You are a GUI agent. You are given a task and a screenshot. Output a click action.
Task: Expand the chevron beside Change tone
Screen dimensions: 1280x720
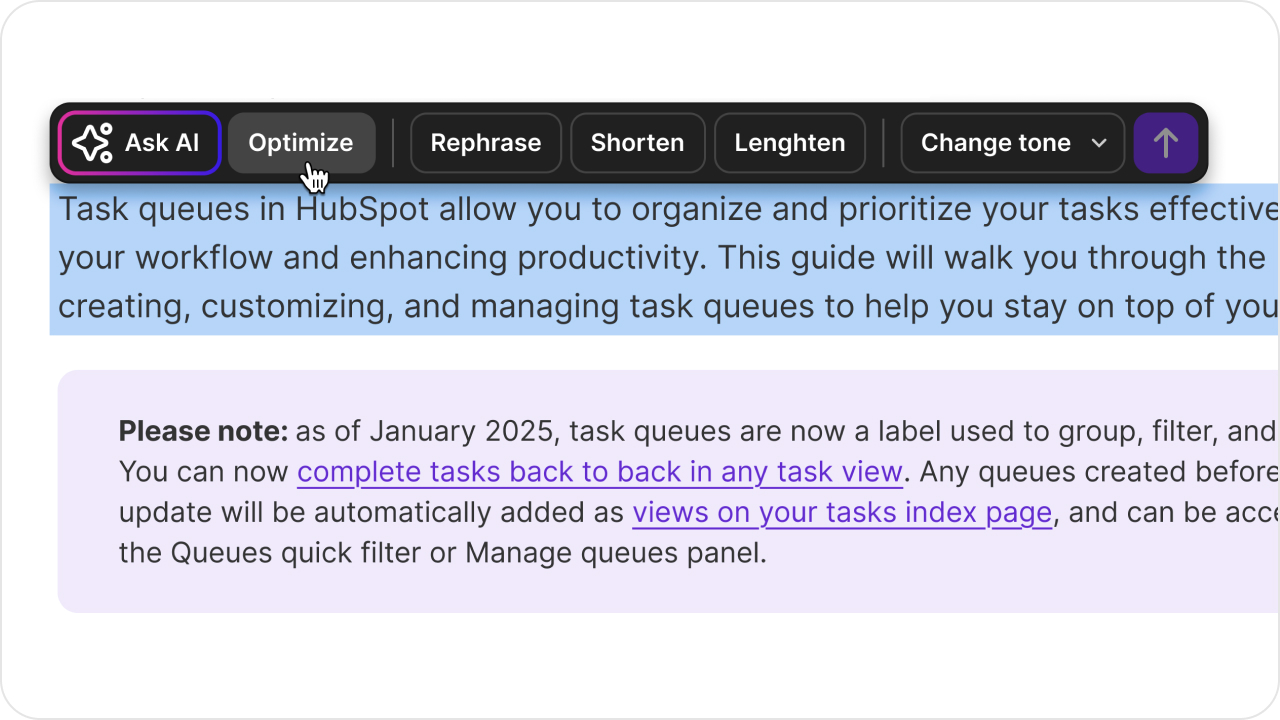tap(1099, 143)
